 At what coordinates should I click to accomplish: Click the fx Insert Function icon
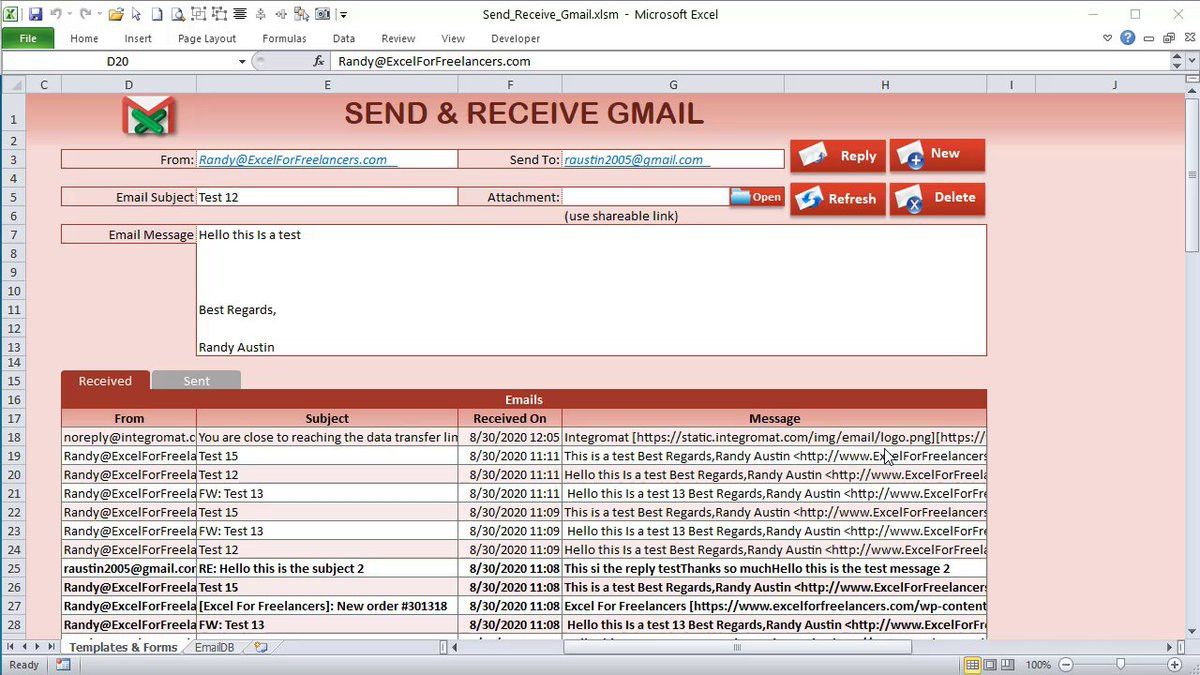319,61
